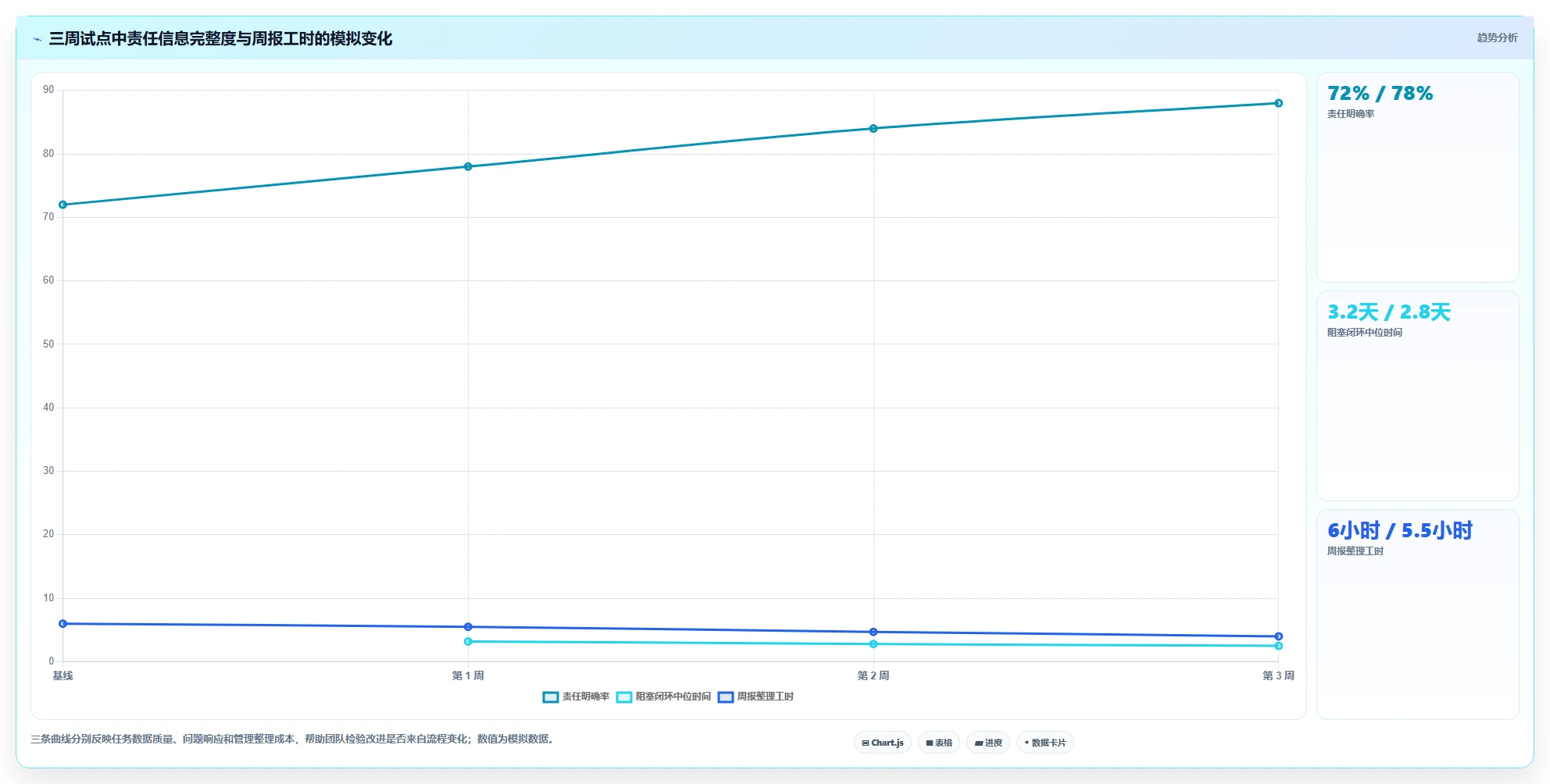Click the 第 2 周 x-axis label
The width and height of the screenshot is (1550, 784).
[x=873, y=675]
